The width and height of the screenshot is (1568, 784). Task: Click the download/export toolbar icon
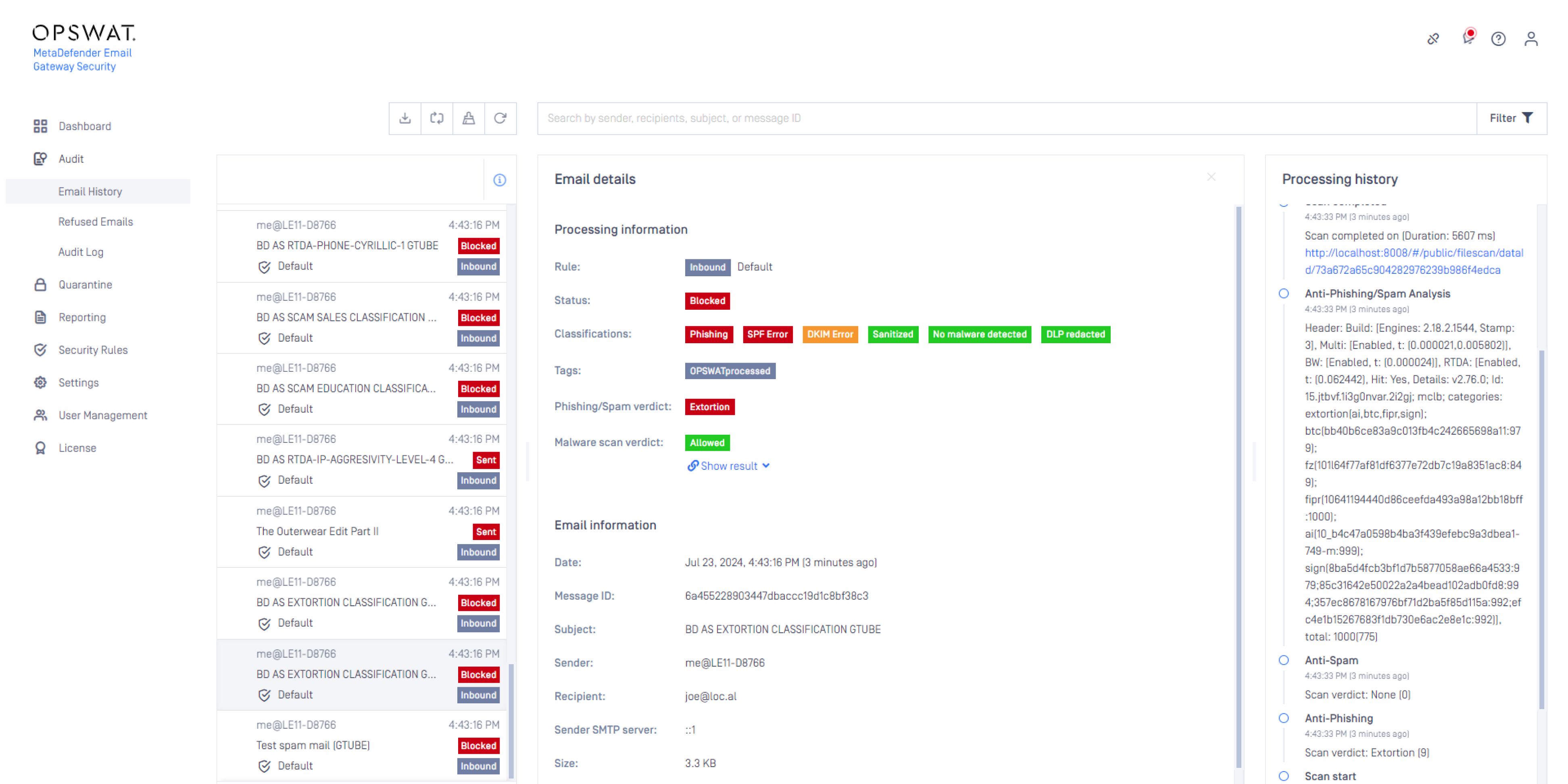pos(405,118)
